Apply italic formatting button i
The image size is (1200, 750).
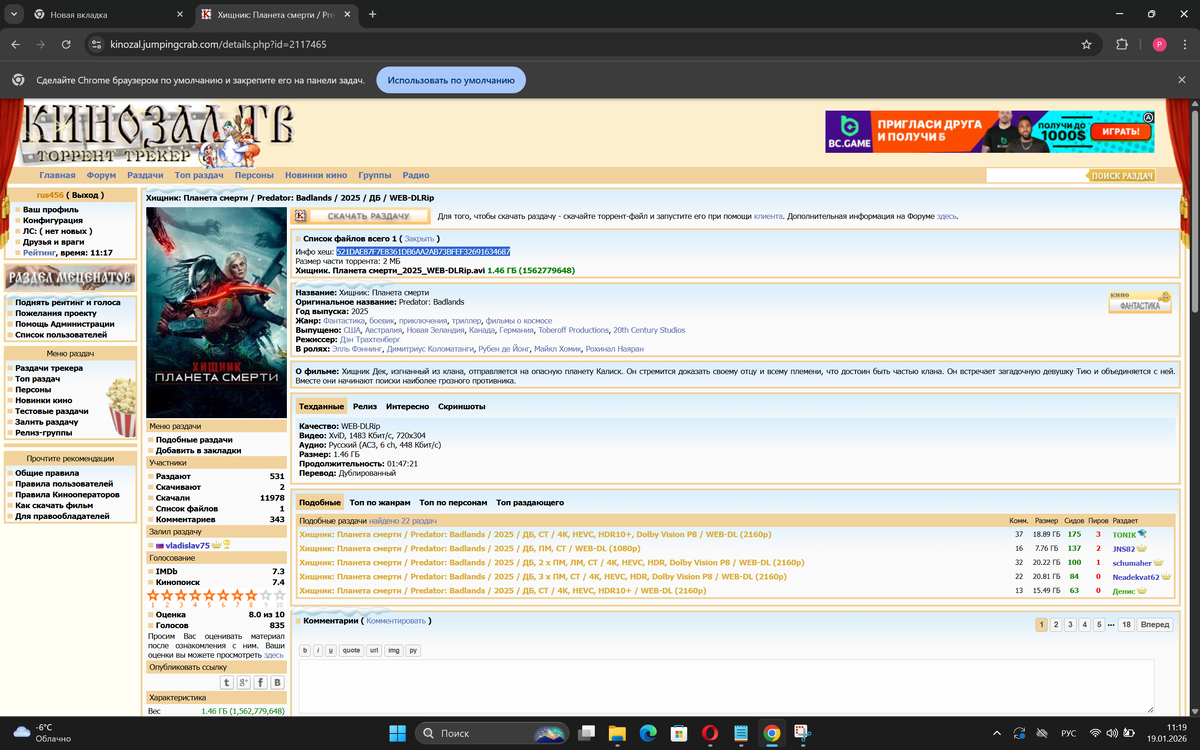pyautogui.click(x=319, y=650)
